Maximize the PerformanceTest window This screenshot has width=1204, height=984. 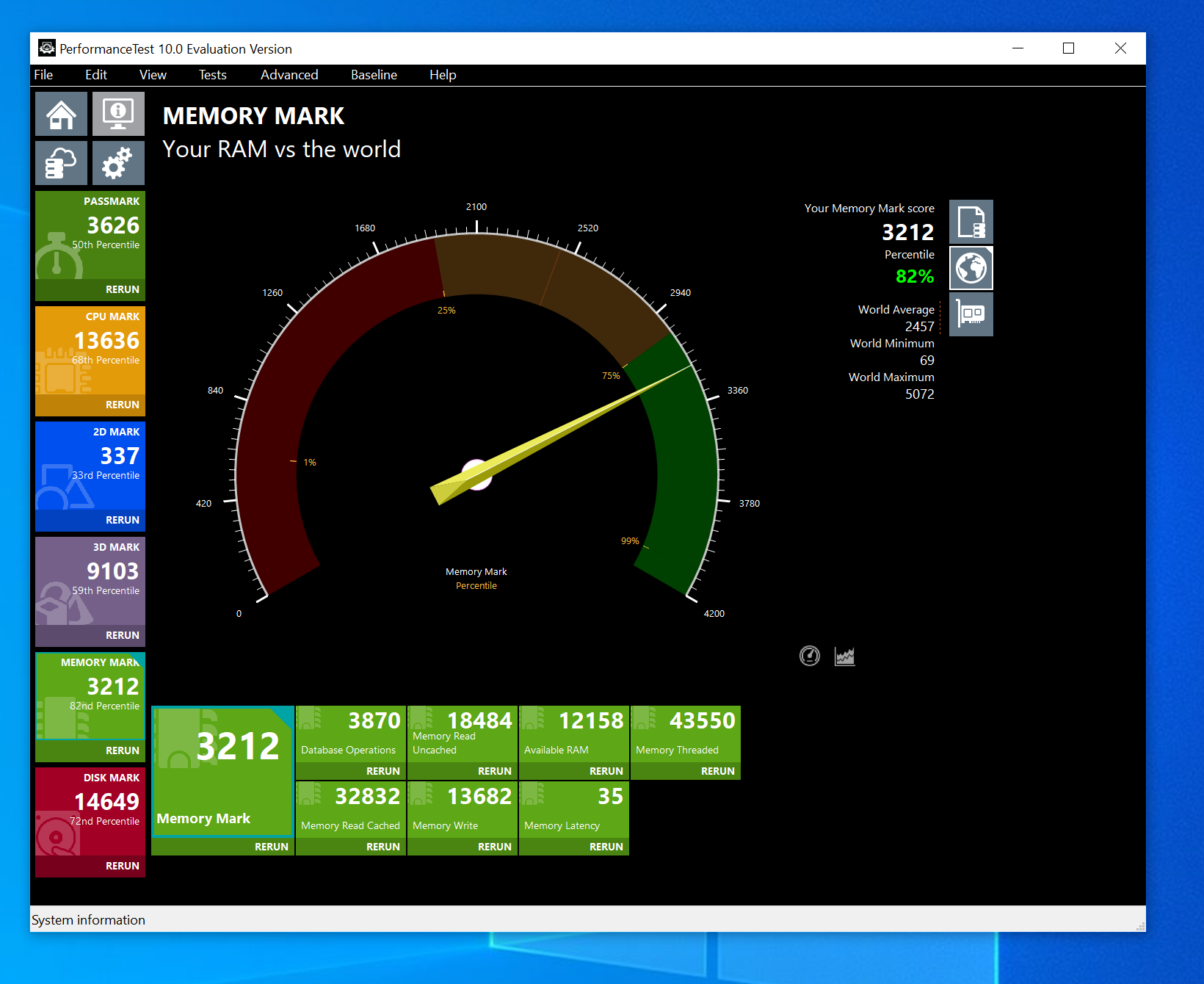pyautogui.click(x=1069, y=48)
